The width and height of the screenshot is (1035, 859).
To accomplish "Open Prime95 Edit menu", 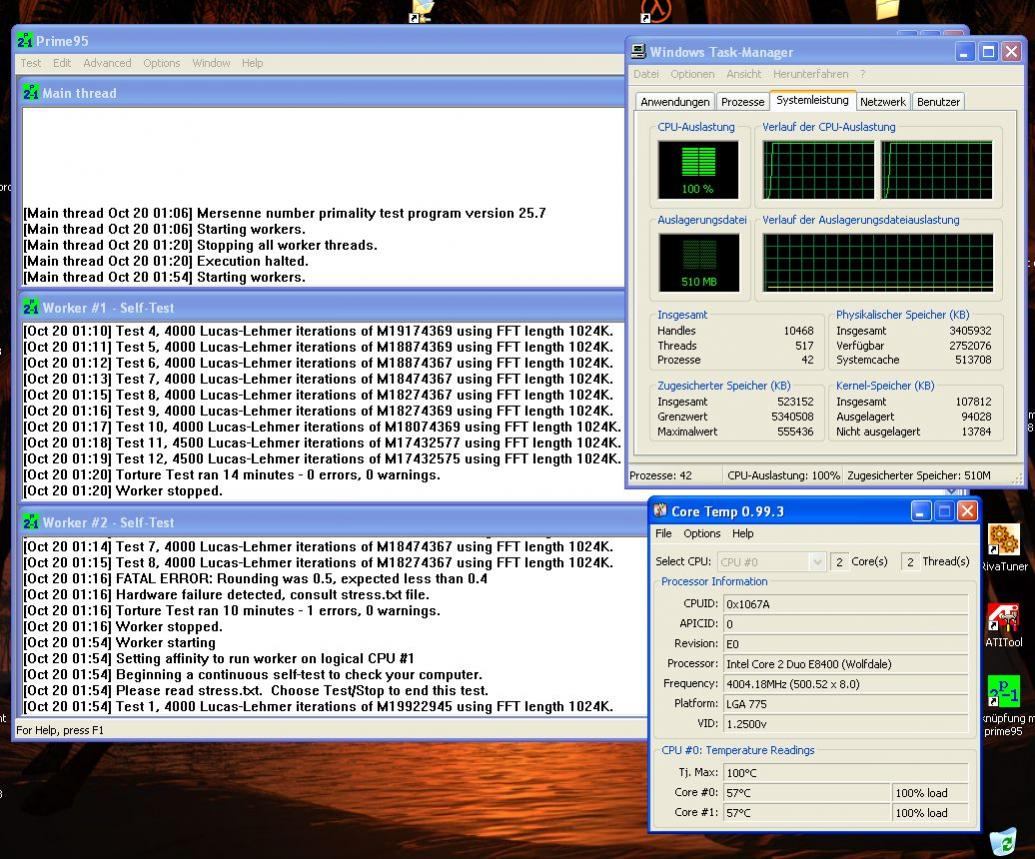I will pos(62,63).
